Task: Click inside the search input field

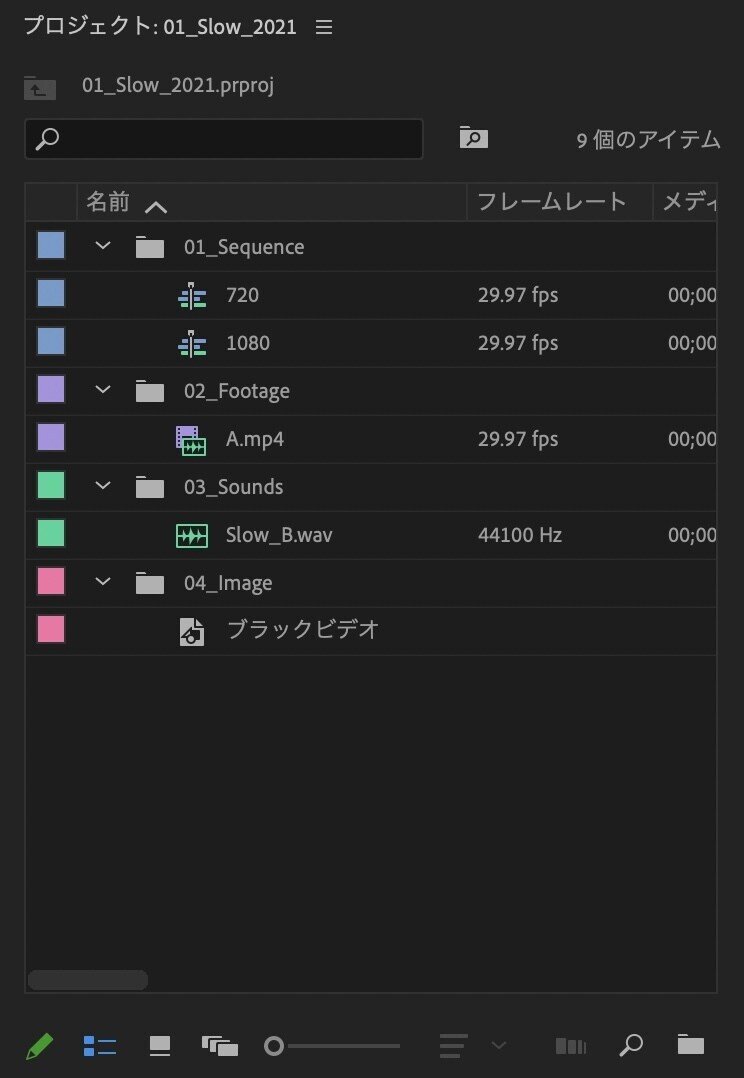Action: point(223,139)
